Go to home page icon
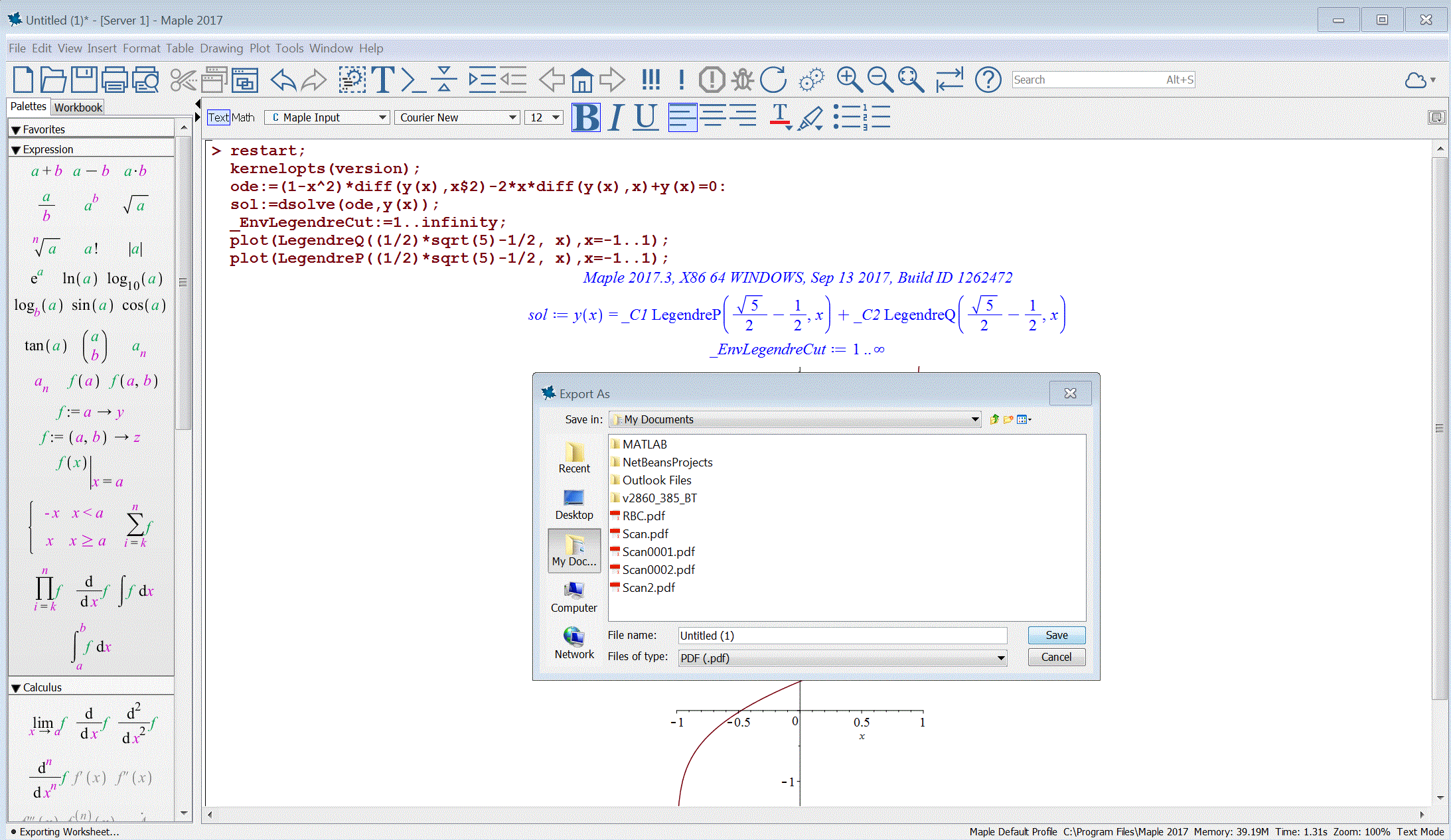1451x840 pixels. pyautogui.click(x=582, y=80)
